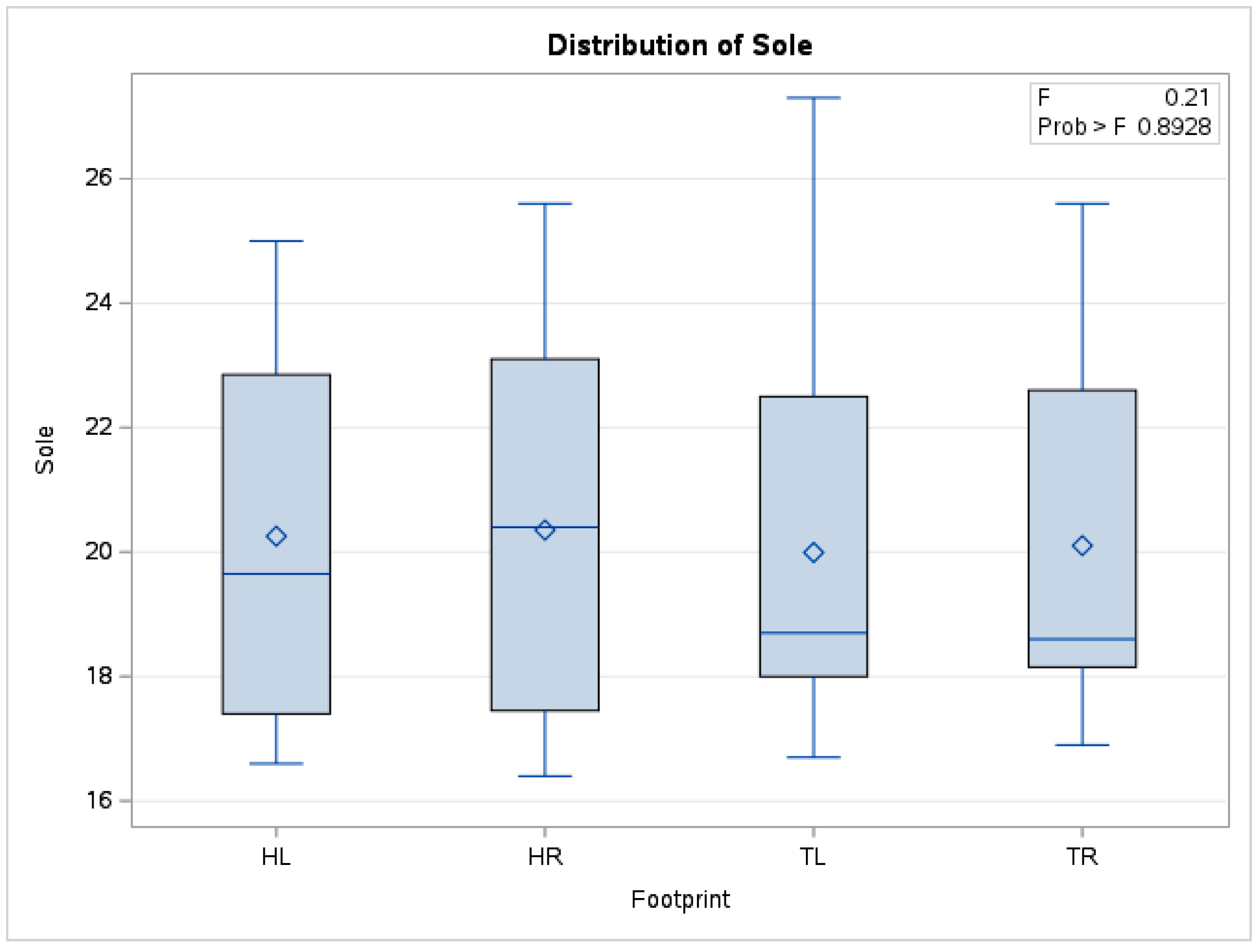The height and width of the screenshot is (952, 1259).
Task: Click the "Prob > F 0.8928" text
Action: click(1124, 127)
